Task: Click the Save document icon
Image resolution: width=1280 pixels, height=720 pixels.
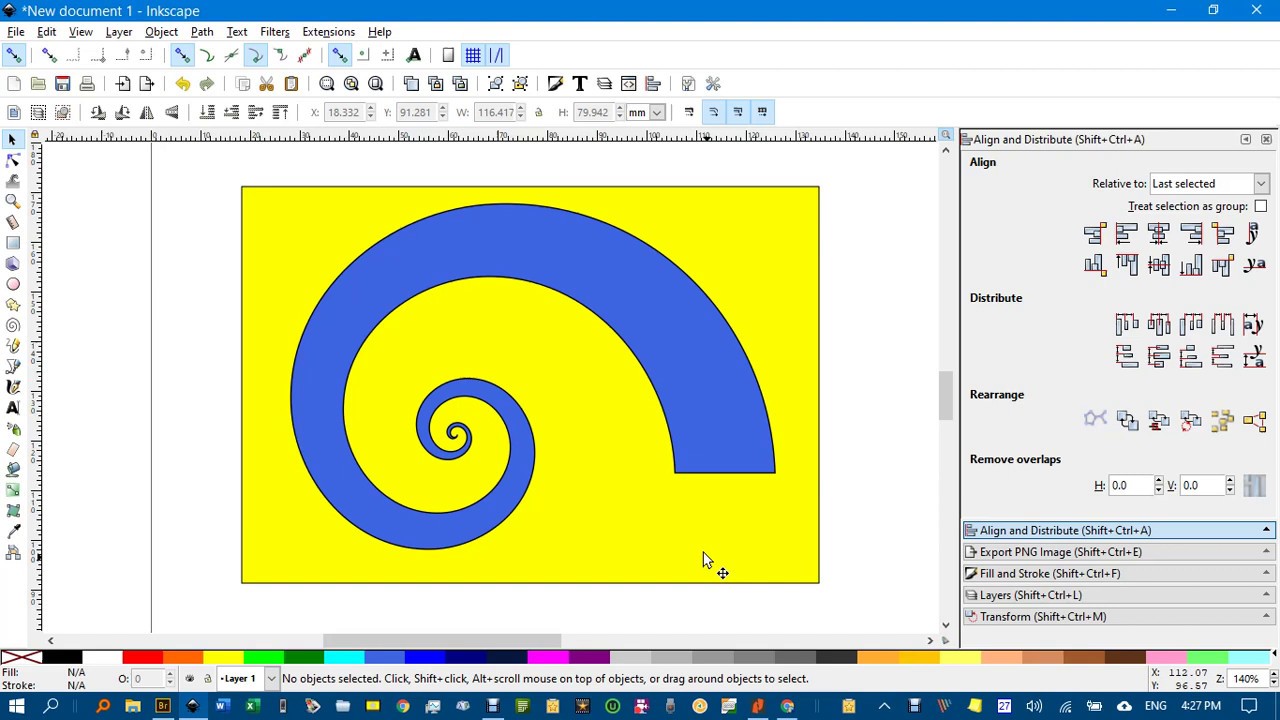Action: (x=62, y=84)
